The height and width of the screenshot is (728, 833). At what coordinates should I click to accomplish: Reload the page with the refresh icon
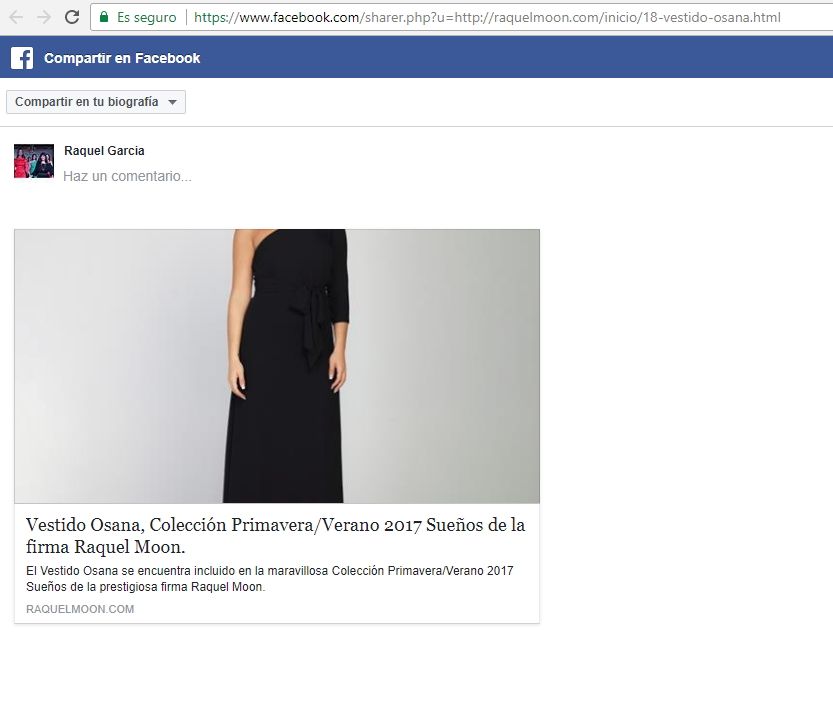(x=72, y=18)
